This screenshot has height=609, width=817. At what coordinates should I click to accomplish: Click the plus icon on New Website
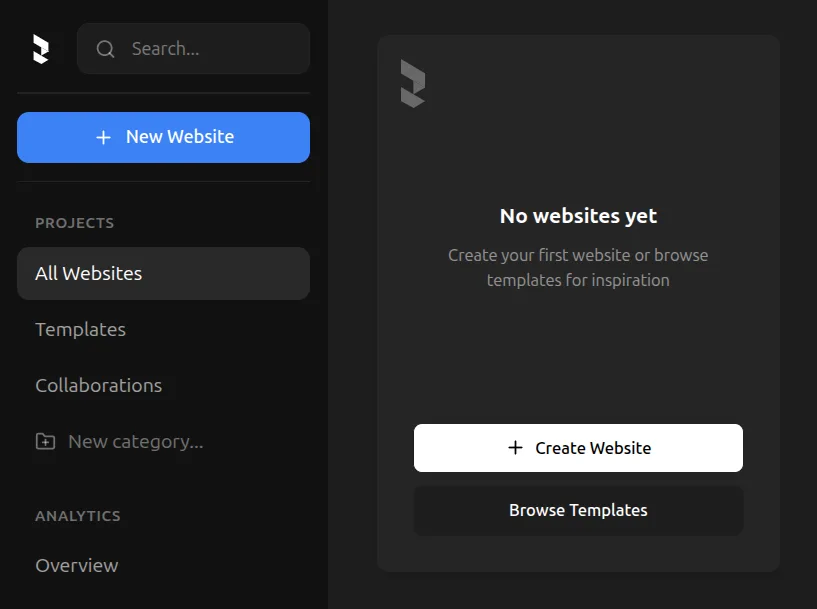point(103,137)
